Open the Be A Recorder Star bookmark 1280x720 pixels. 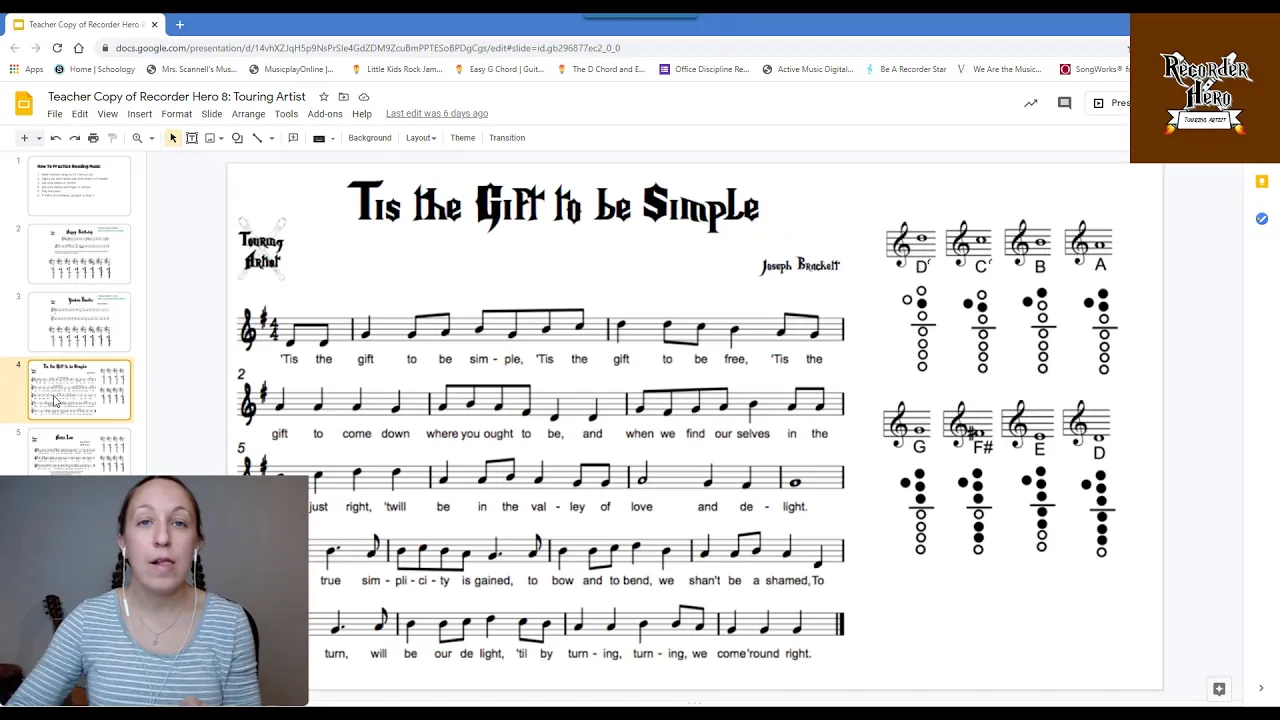pyautogui.click(x=907, y=70)
